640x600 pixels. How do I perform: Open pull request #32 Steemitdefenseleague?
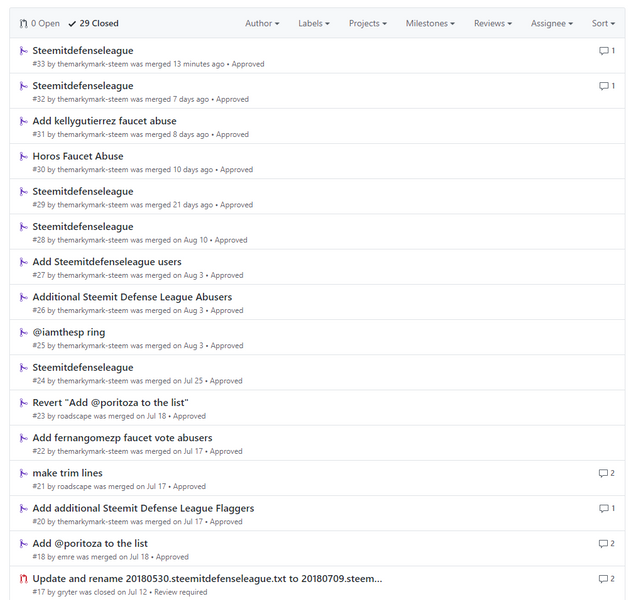point(83,86)
